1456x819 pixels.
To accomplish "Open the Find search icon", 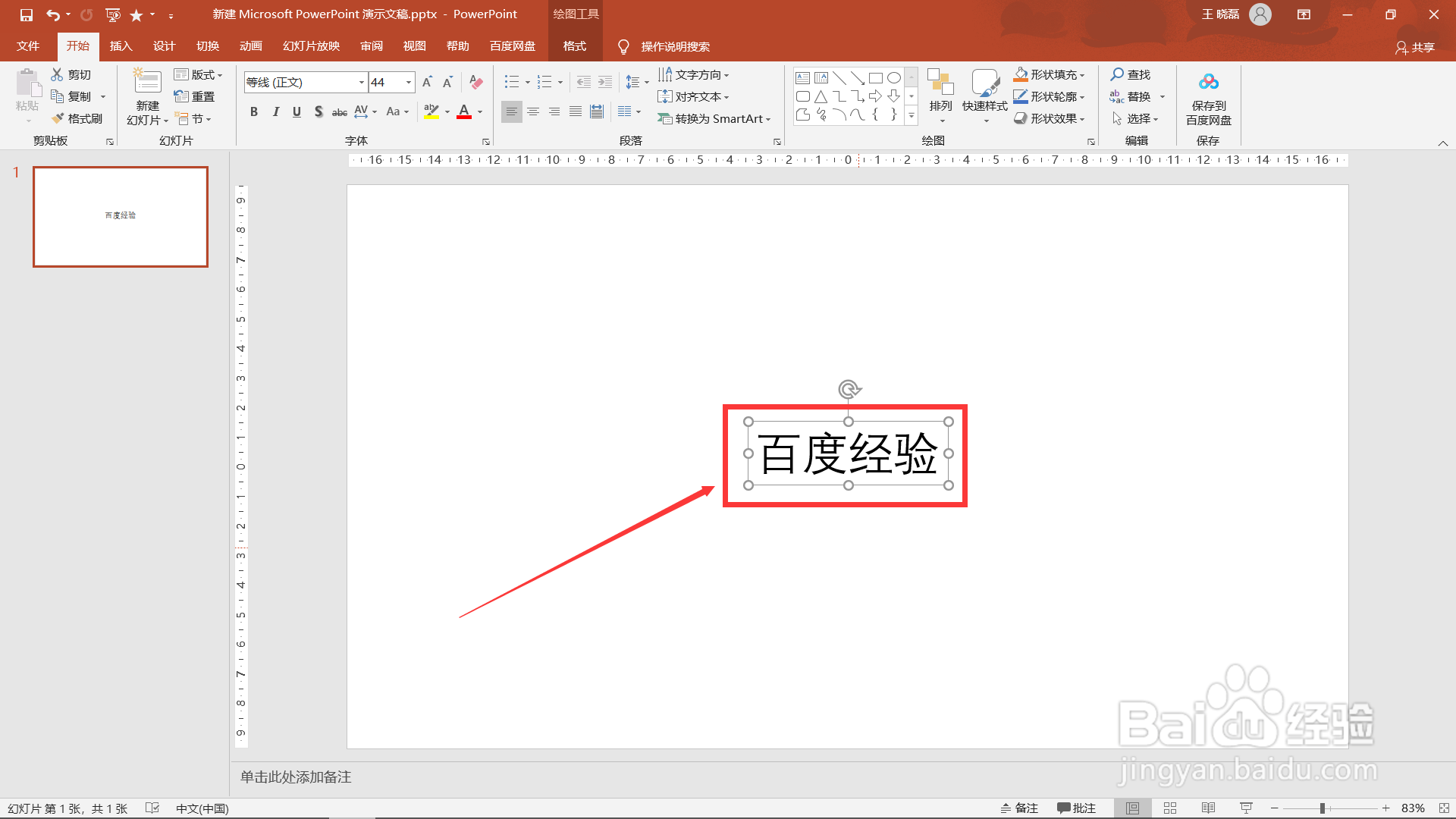I will click(x=1117, y=74).
